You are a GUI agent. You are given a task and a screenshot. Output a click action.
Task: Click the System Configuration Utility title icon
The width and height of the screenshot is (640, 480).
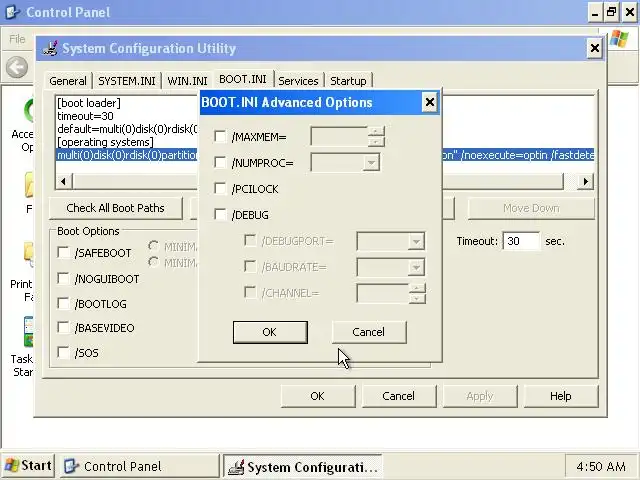tap(50, 48)
